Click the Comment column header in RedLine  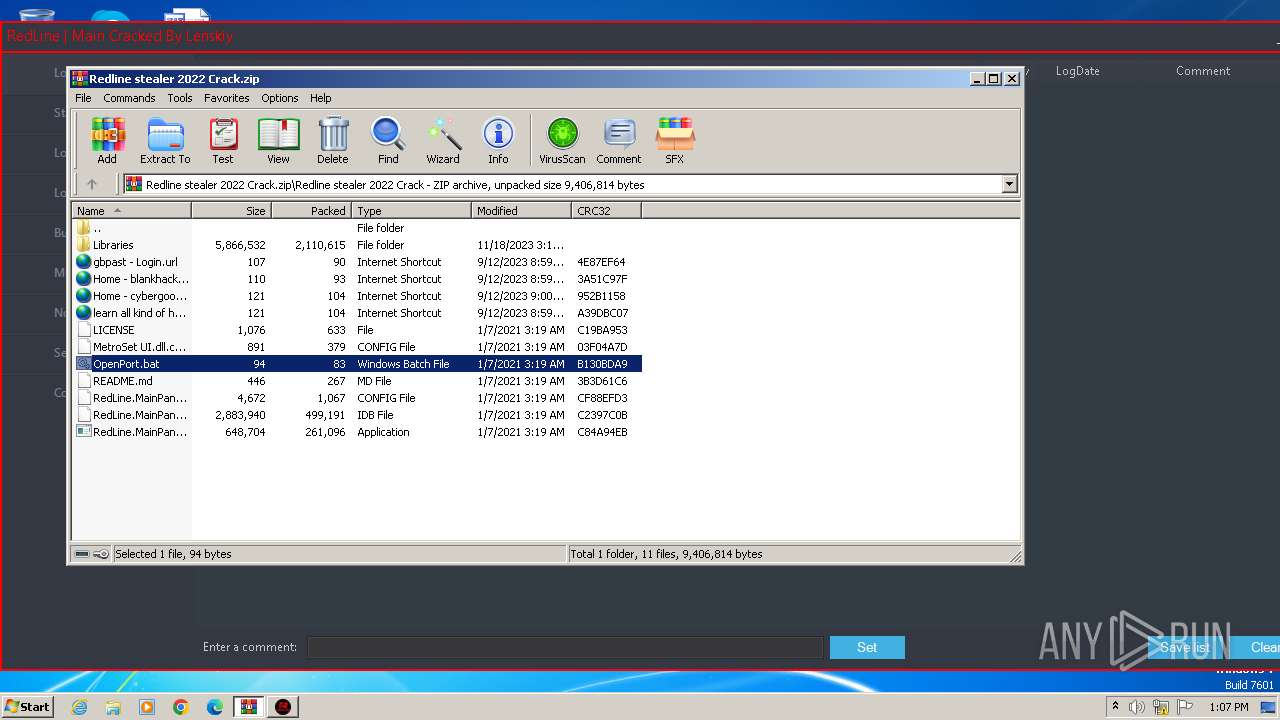click(x=1203, y=71)
